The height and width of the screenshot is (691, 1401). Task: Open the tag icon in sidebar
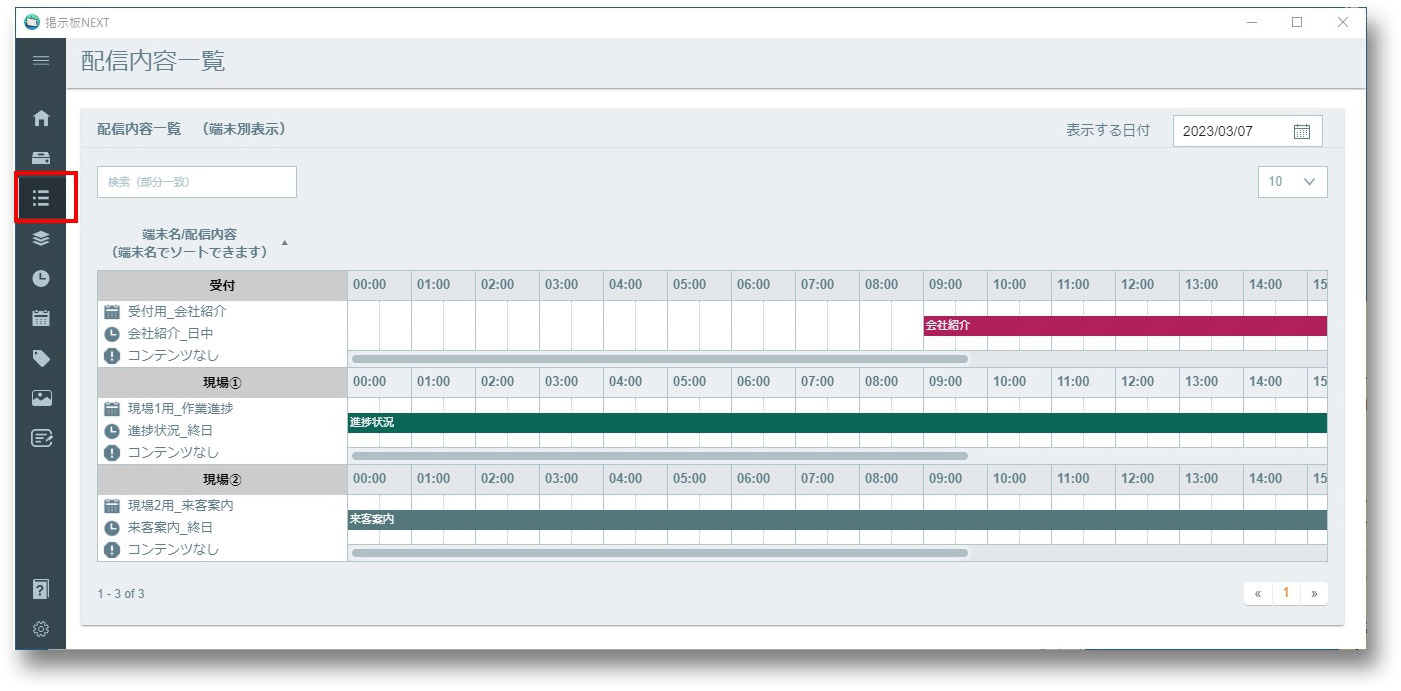pos(41,358)
